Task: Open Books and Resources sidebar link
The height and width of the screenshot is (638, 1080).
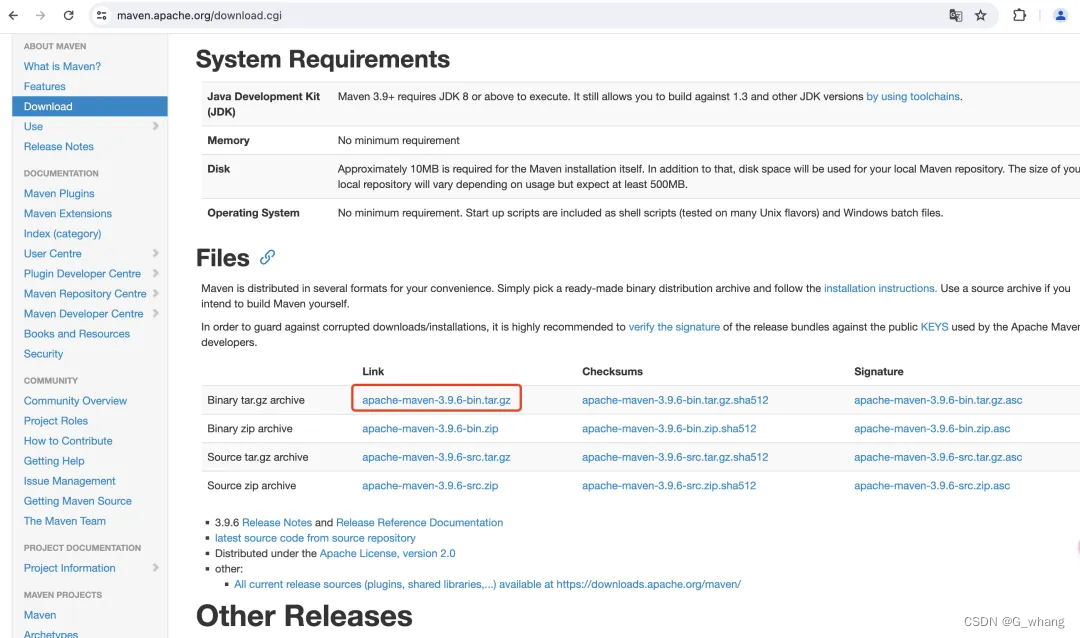Action: pos(76,333)
